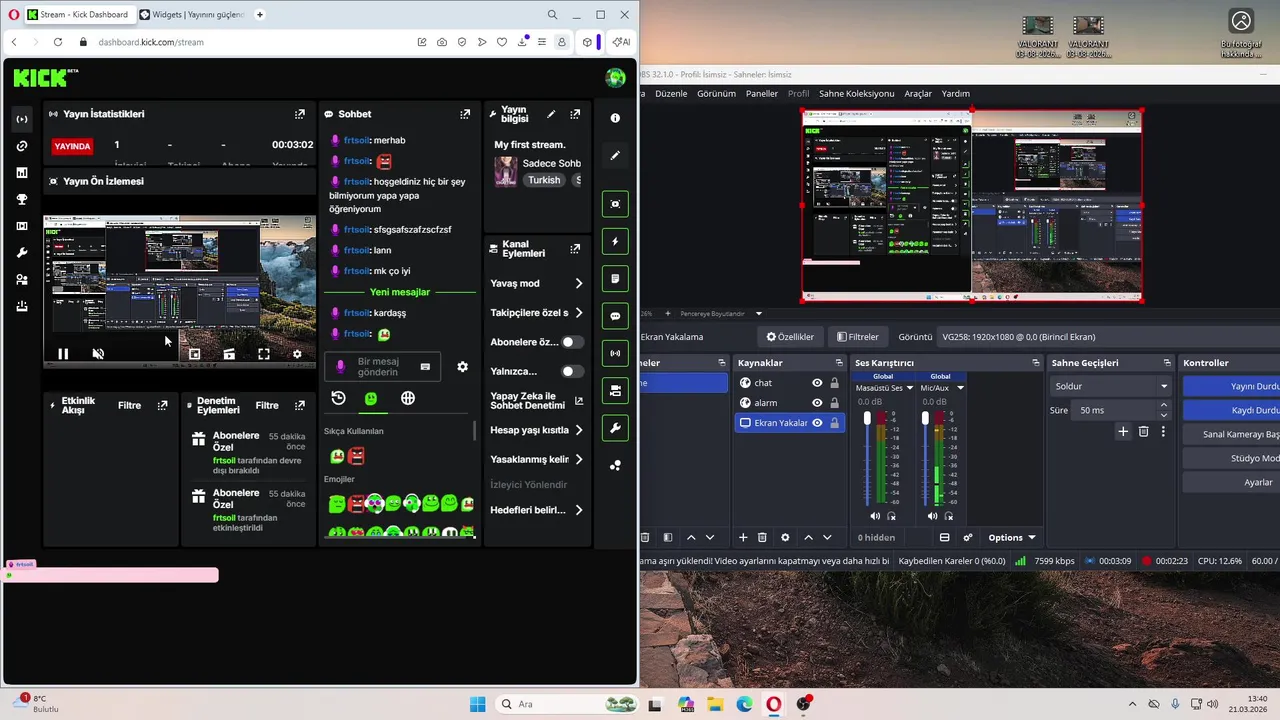Open the trophy icon in Kick left sidebar
Screen dimensions: 1280x720
22,199
